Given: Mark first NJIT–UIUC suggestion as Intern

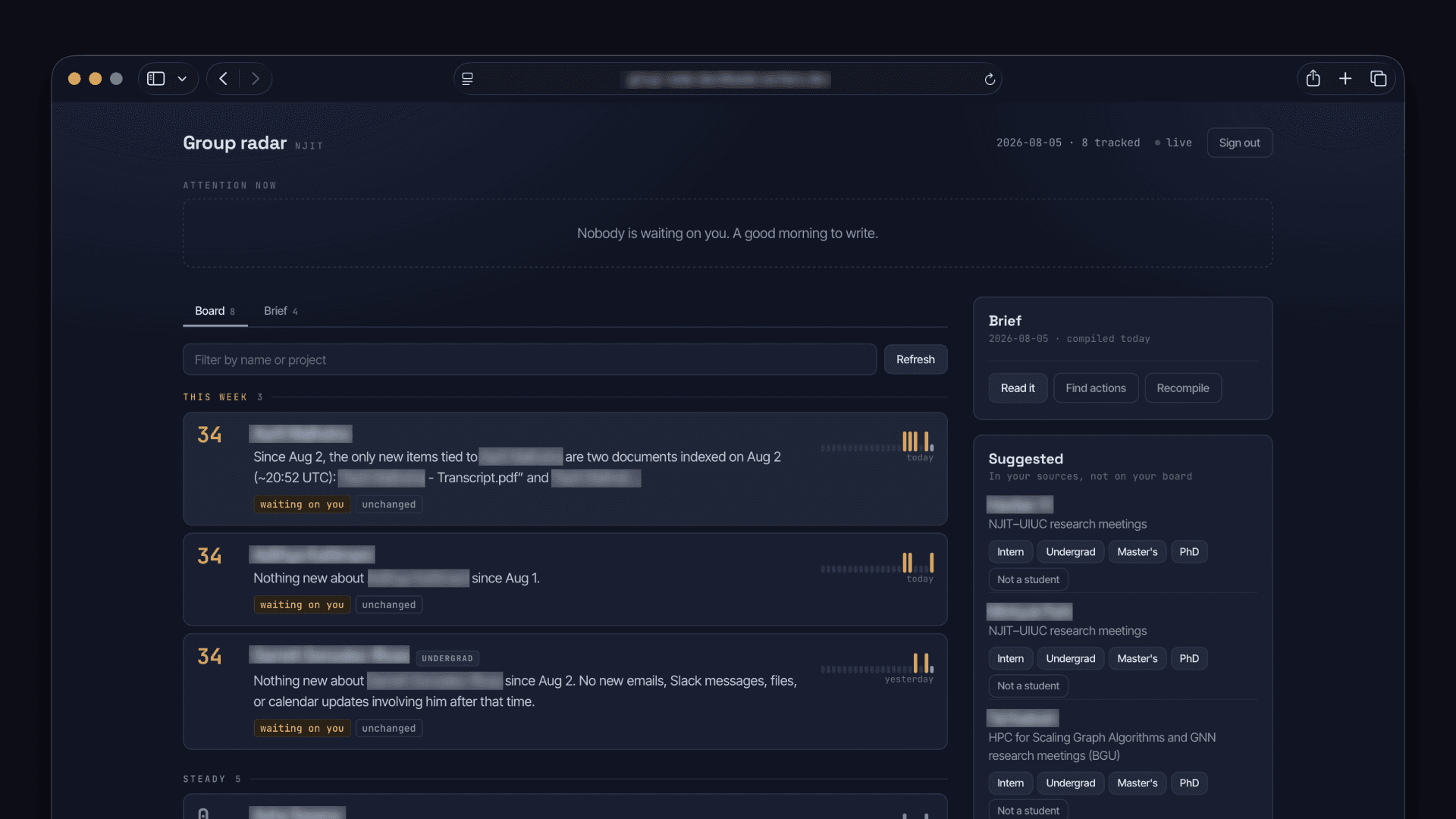Looking at the screenshot, I should [1010, 552].
